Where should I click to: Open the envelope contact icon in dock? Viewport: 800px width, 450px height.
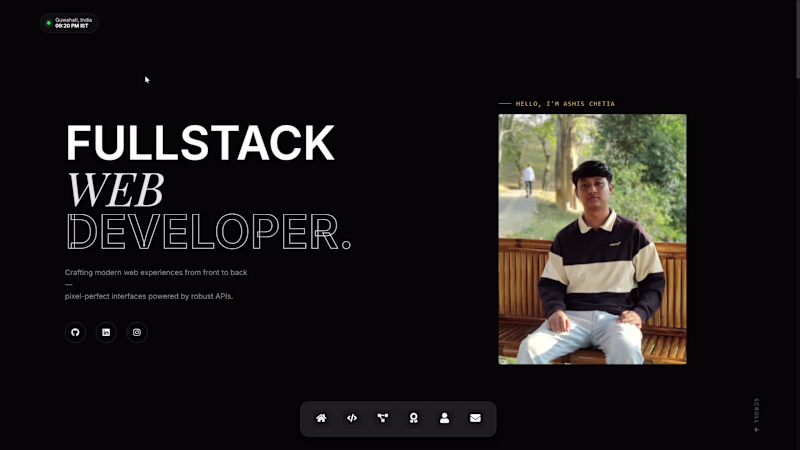[476, 418]
